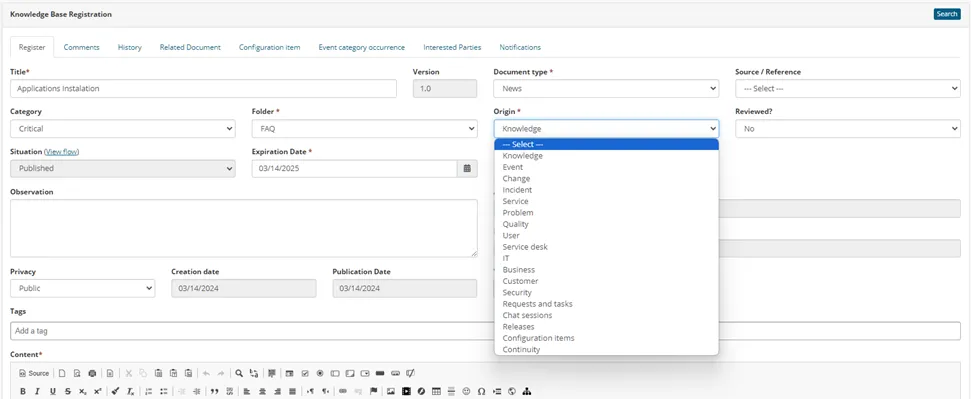Click the Title input field

(x=203, y=89)
